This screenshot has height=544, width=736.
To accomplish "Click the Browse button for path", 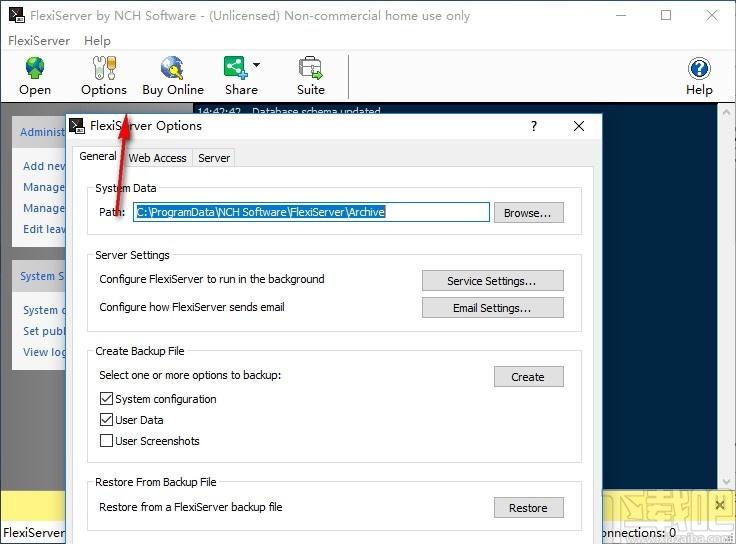I will coord(529,213).
